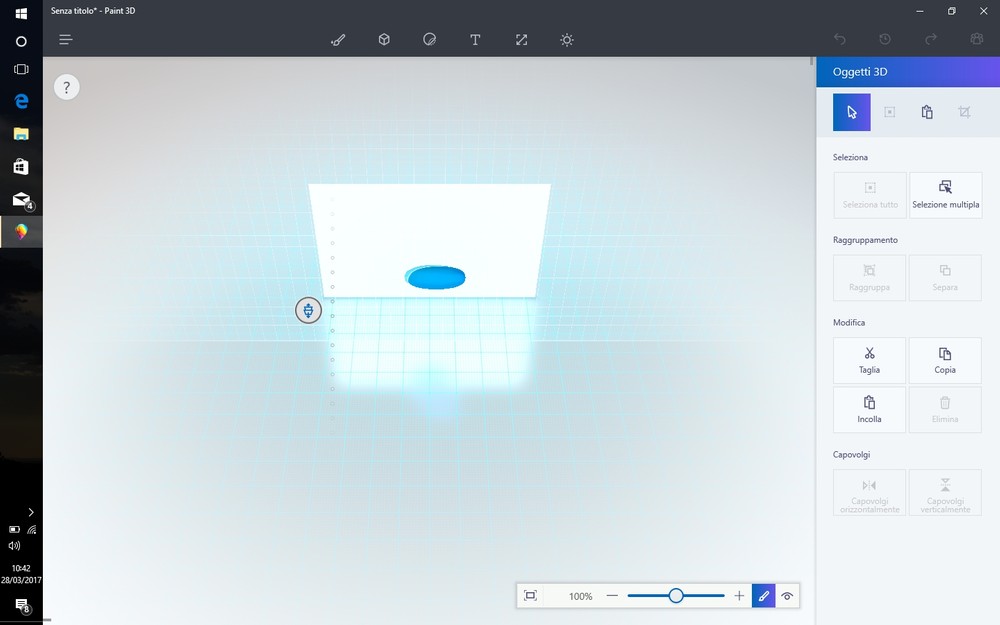Activate the Select arrow tool
Screen dimensions: 1000x625
pos(851,112)
